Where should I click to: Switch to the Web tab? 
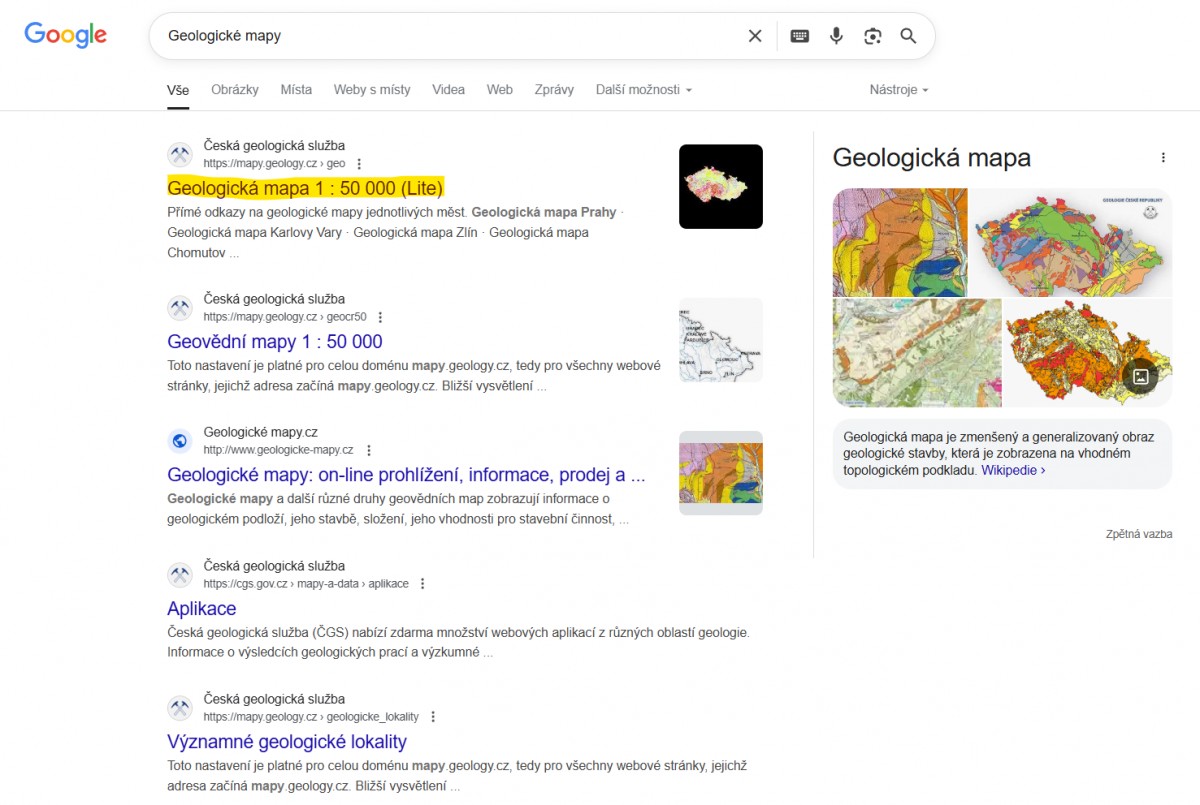[500, 90]
